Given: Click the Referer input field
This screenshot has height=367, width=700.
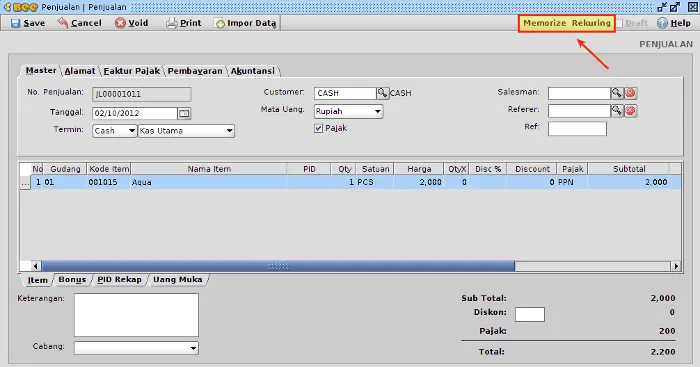Looking at the screenshot, I should pos(579,111).
